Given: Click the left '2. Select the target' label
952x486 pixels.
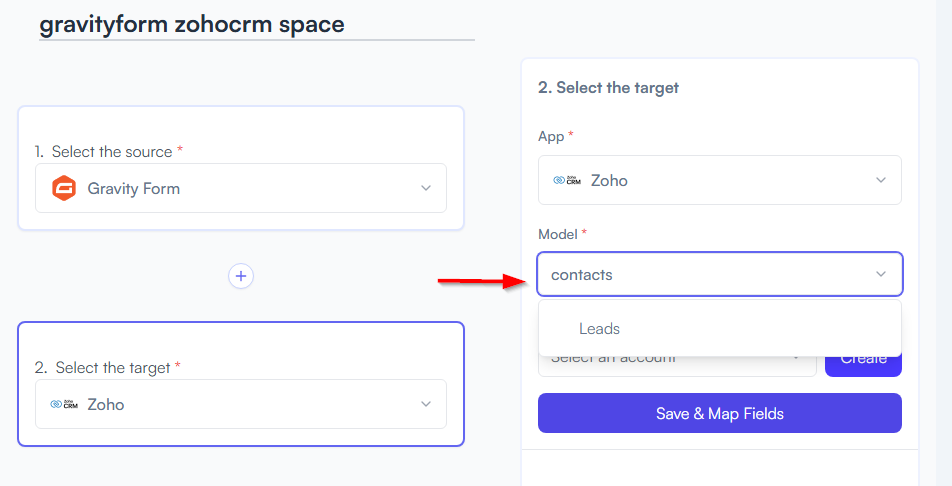Looking at the screenshot, I should 107,368.
